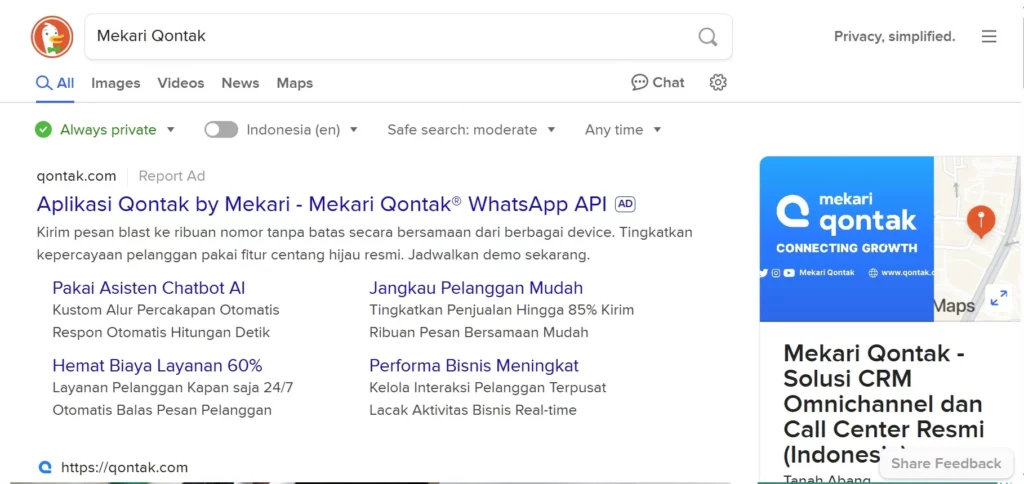Screen dimensions: 1024x484
Task: Open Pakai Asisten Chatbot AI sitelink
Action: point(149,288)
